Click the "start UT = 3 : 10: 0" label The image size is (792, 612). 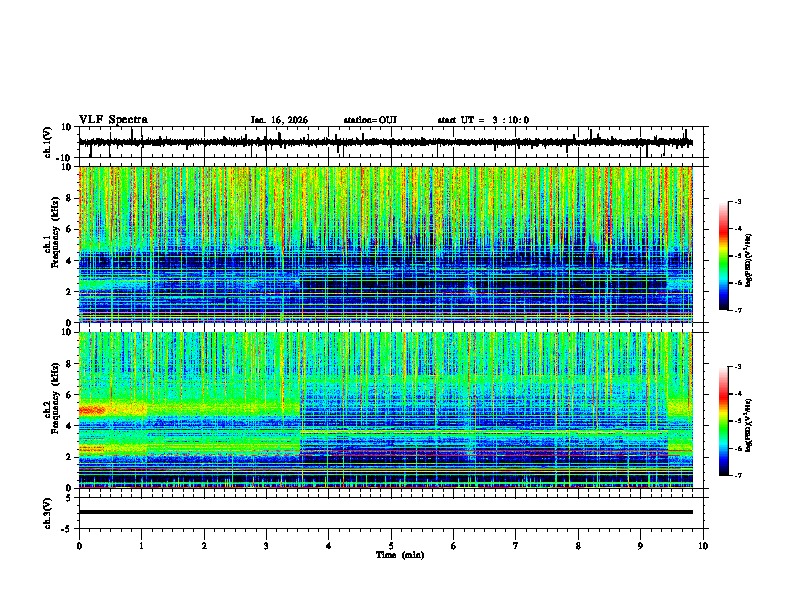point(483,120)
